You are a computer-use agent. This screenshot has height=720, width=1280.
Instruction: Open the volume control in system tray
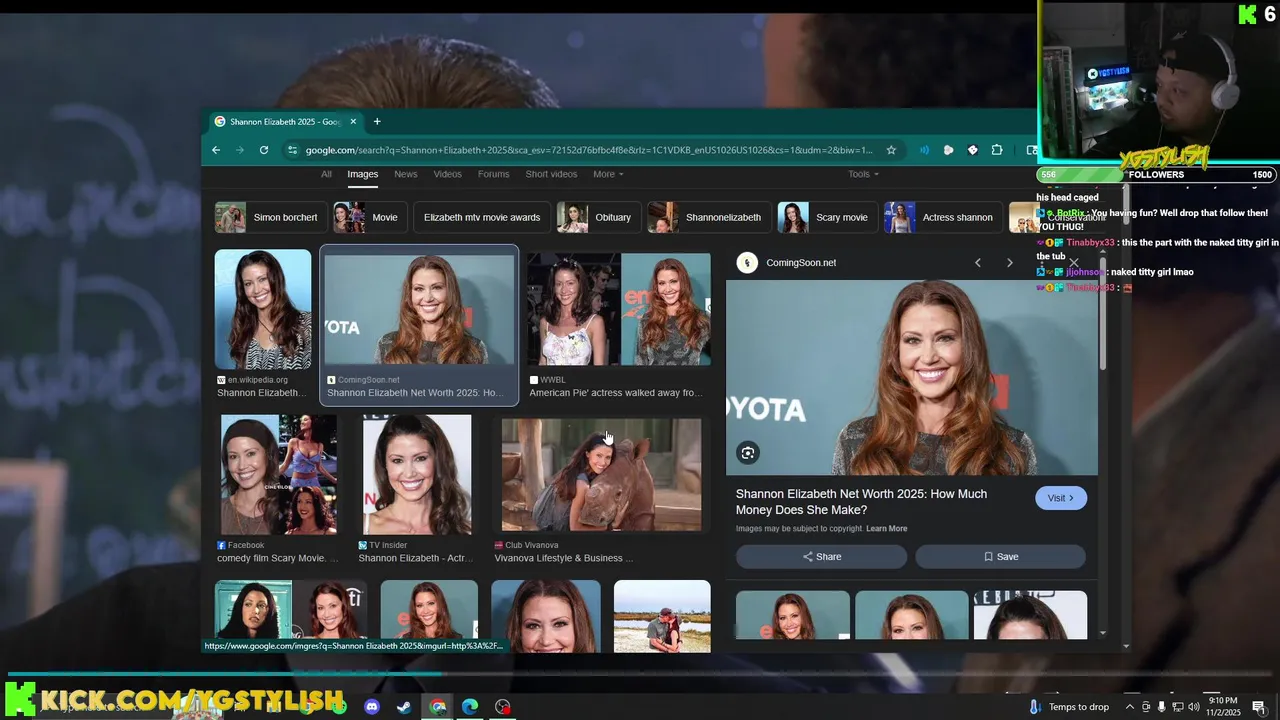point(1193,707)
